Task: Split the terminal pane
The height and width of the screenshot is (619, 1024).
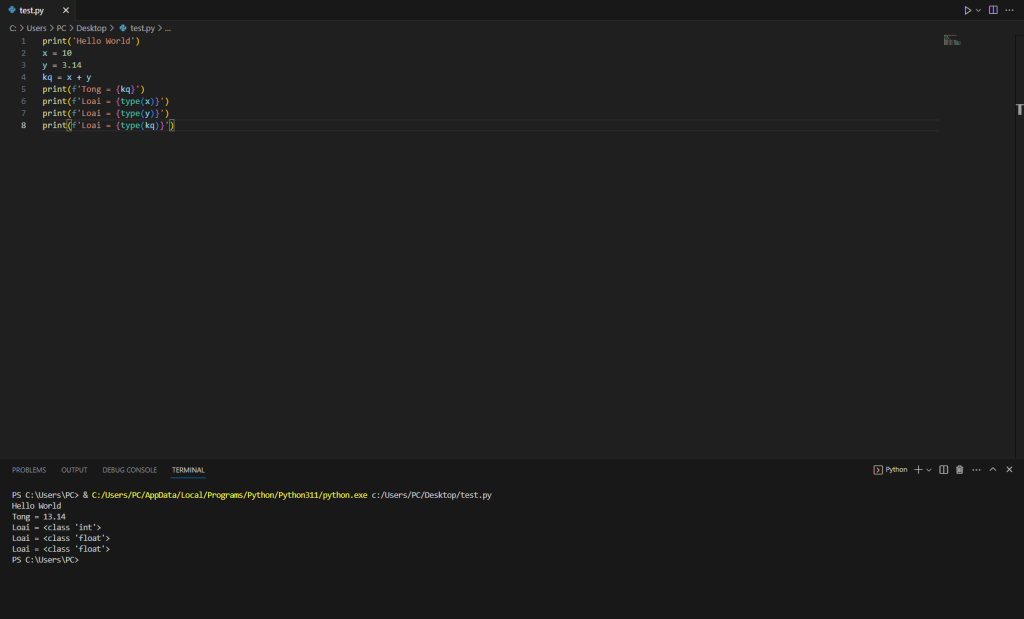Action: pos(944,469)
